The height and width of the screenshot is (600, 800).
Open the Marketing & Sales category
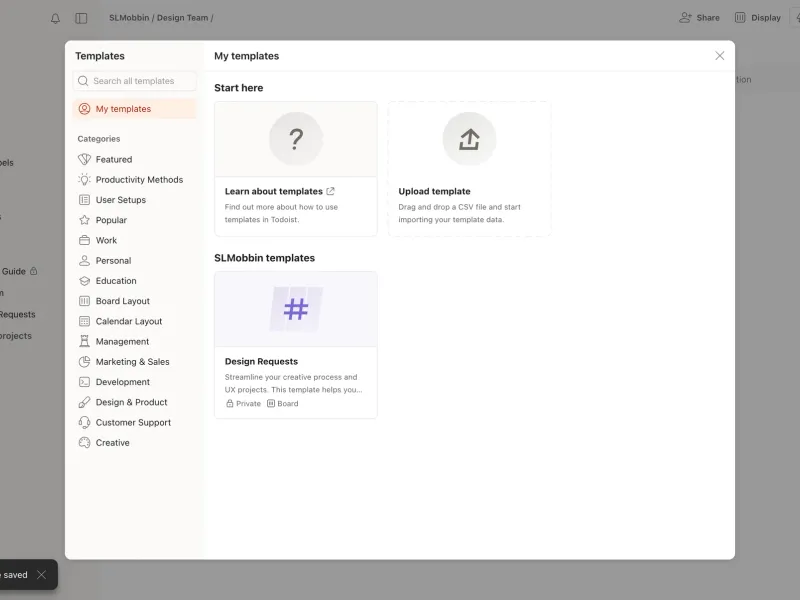[x=135, y=362]
